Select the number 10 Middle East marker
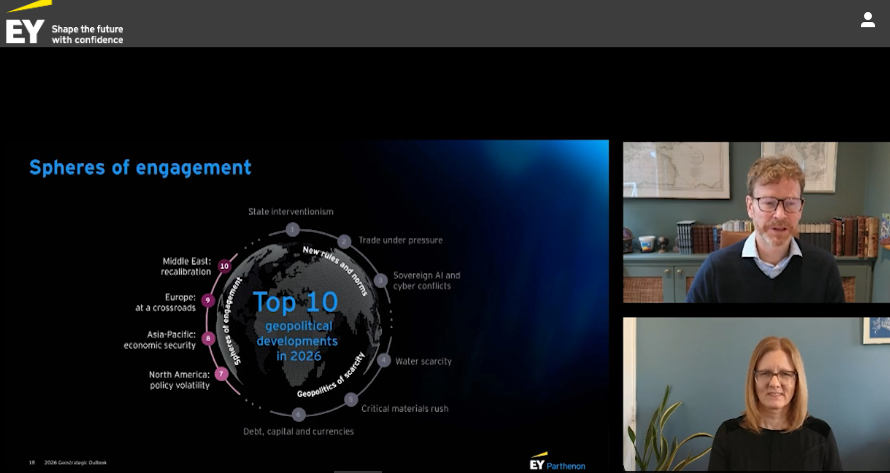 tap(224, 266)
